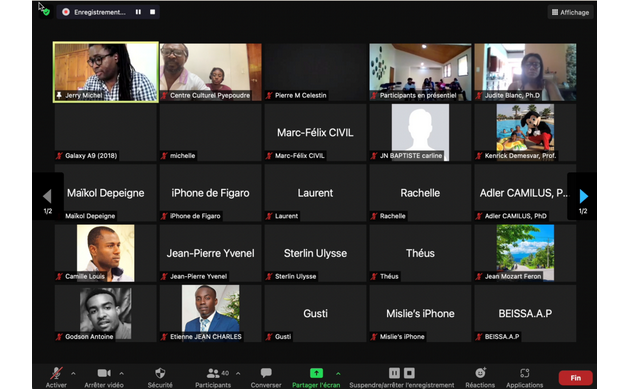Click the green Partager l'écran icon
The height and width of the screenshot is (389, 630).
coord(316,373)
